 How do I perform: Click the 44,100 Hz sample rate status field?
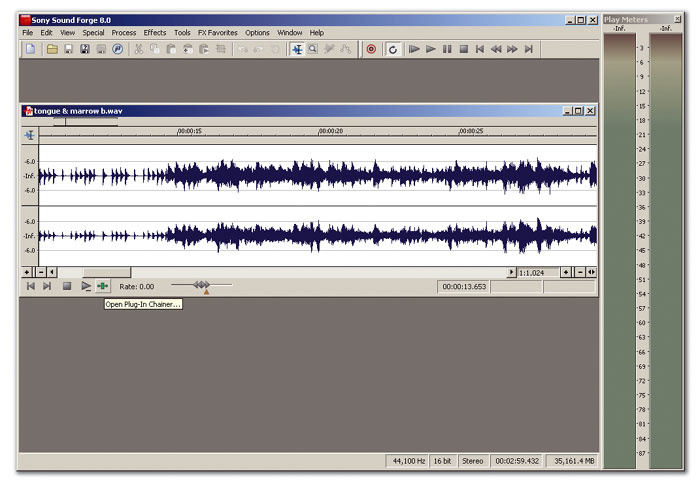[x=408, y=461]
